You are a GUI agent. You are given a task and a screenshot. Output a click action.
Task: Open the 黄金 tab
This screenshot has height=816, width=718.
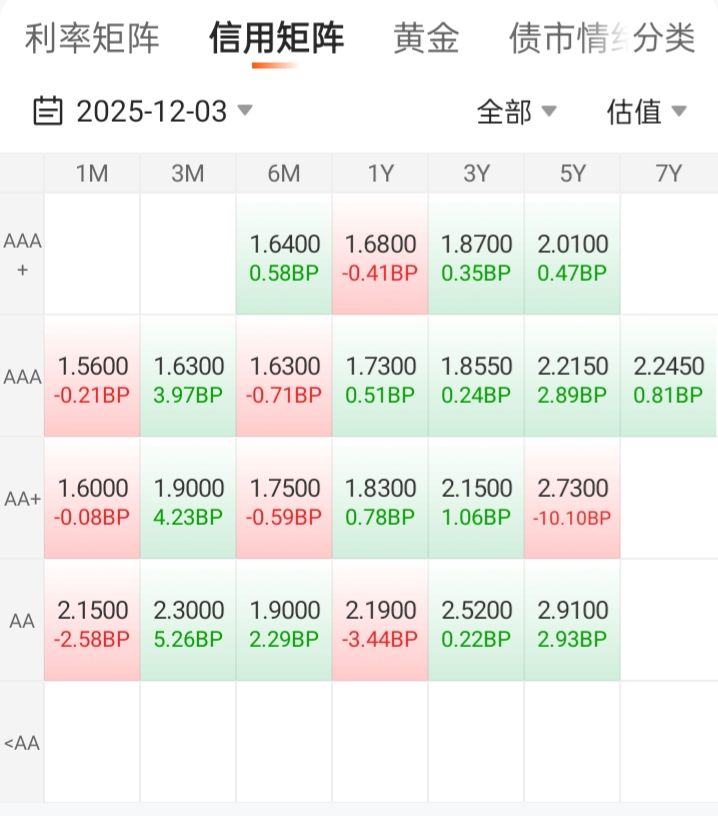[426, 39]
